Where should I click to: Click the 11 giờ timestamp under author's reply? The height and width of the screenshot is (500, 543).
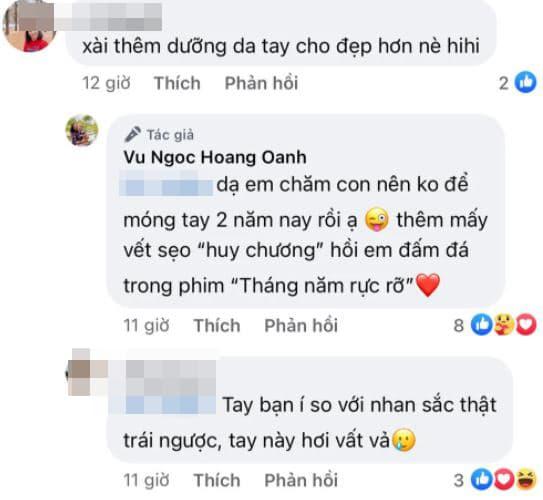click(146, 325)
